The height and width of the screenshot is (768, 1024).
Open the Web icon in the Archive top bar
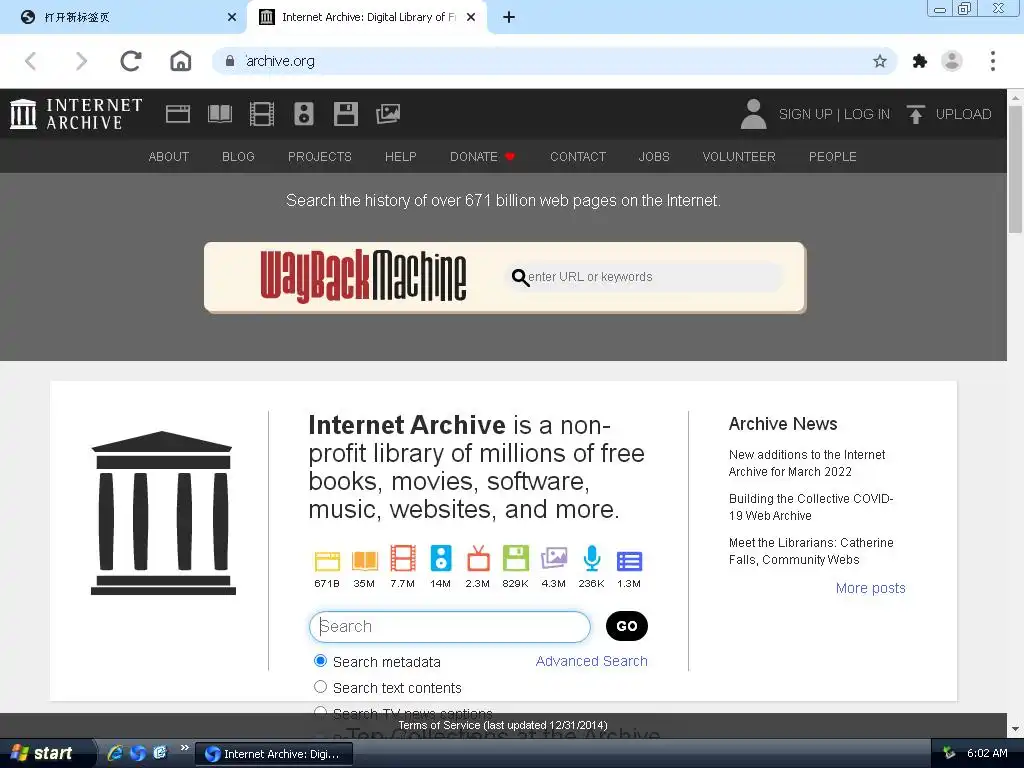click(x=178, y=114)
